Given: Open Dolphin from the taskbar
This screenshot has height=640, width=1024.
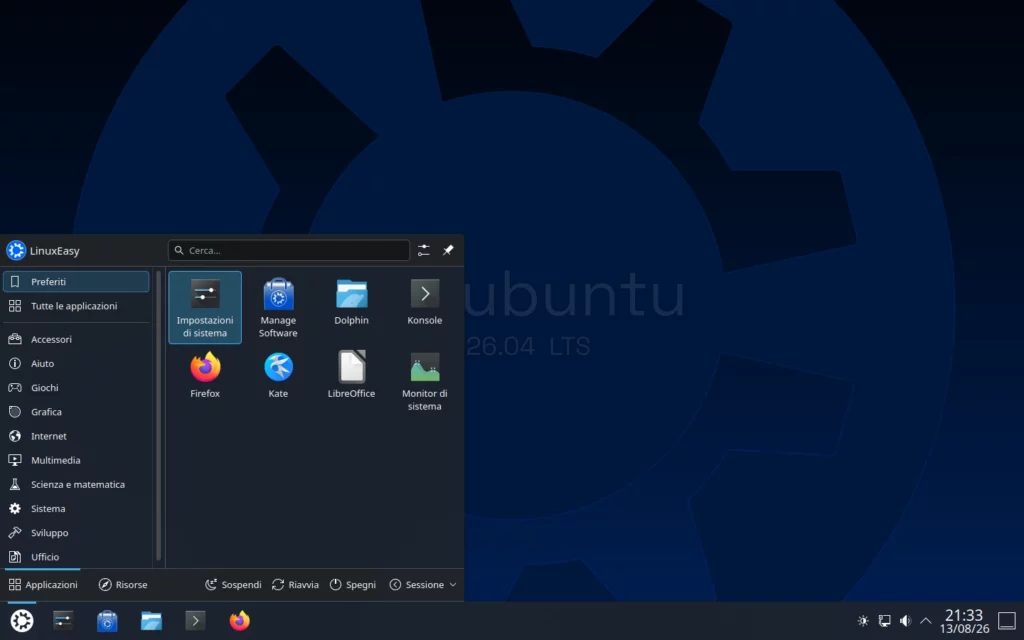Looking at the screenshot, I should 151,620.
